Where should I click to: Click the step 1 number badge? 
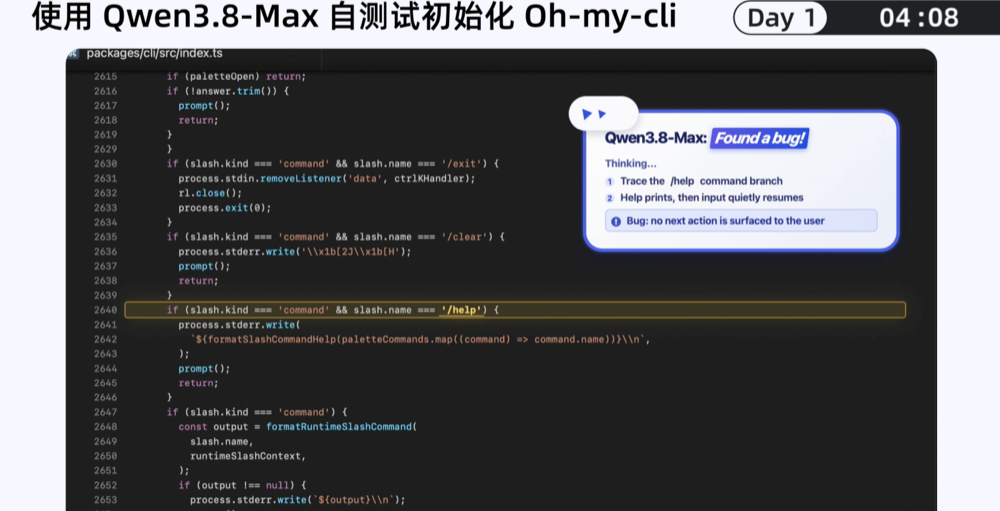pos(610,182)
